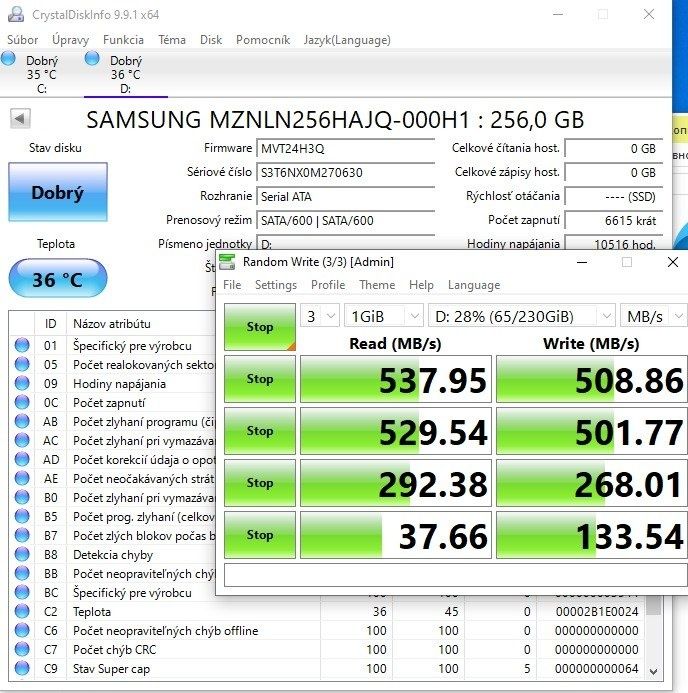The height and width of the screenshot is (693, 688).
Task: Open the Jazyk(Language) menu
Action: [x=347, y=40]
